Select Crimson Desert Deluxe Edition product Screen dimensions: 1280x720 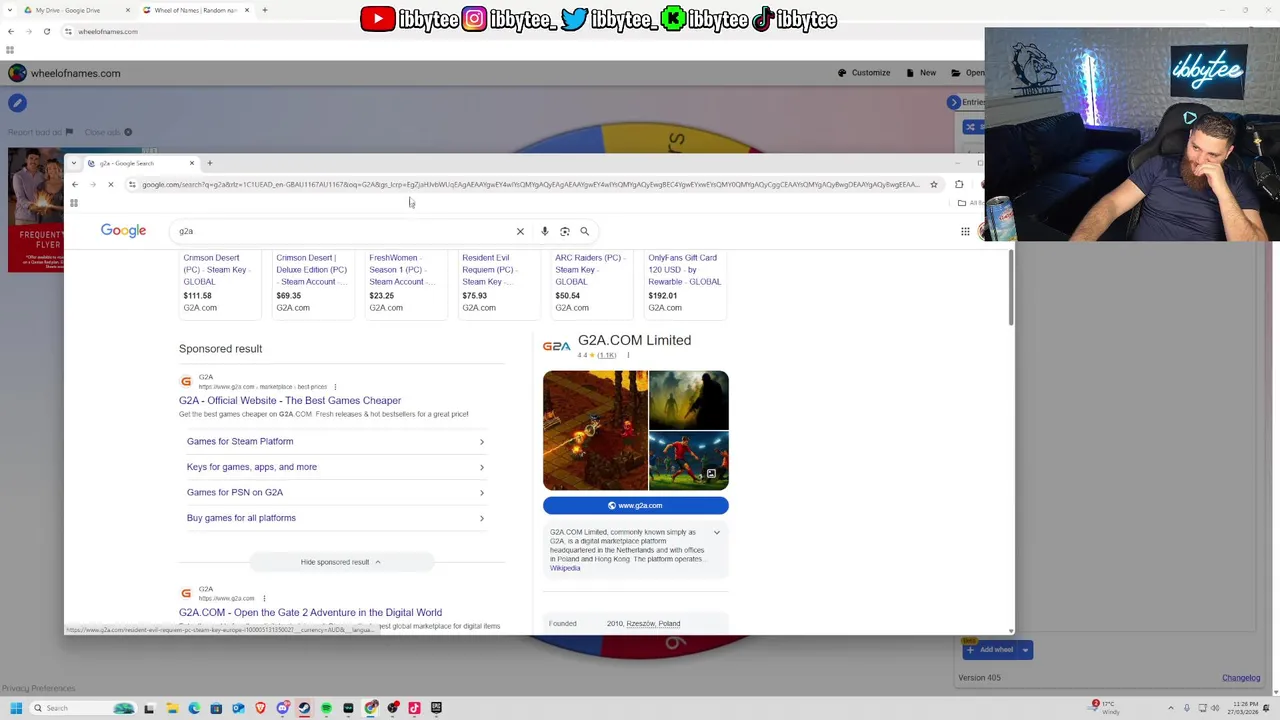(x=311, y=283)
